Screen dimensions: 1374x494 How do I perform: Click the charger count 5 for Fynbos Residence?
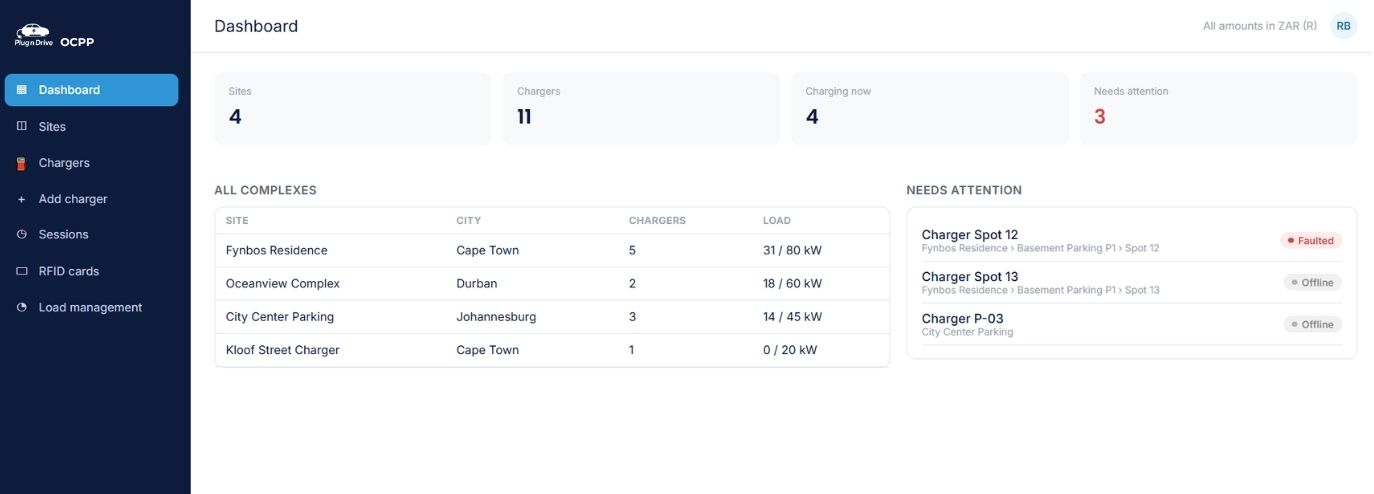coord(632,250)
